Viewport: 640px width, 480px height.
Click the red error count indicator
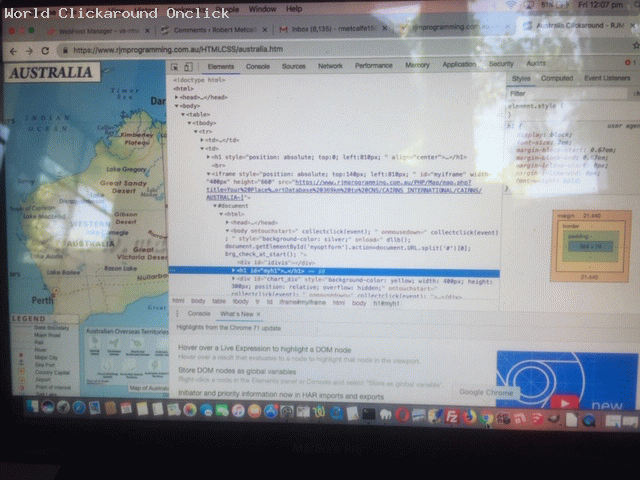pos(630,62)
